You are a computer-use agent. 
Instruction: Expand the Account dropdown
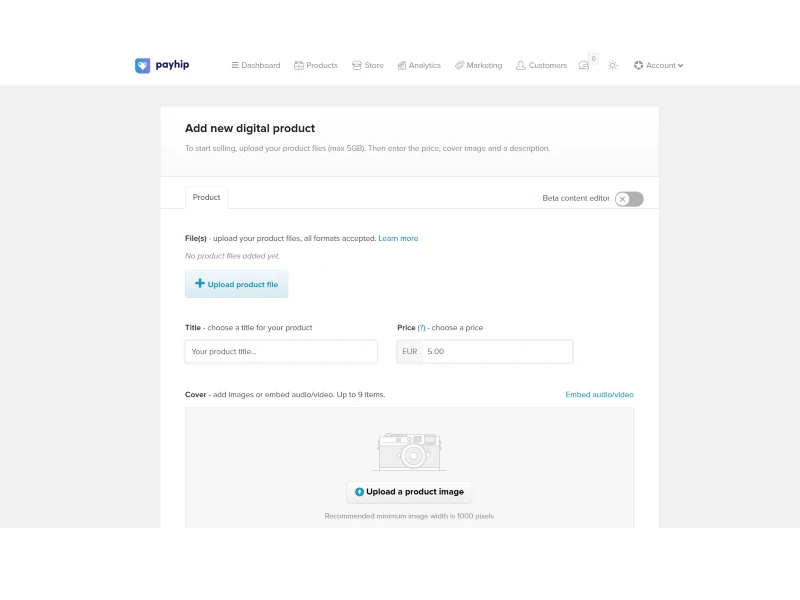click(x=659, y=65)
